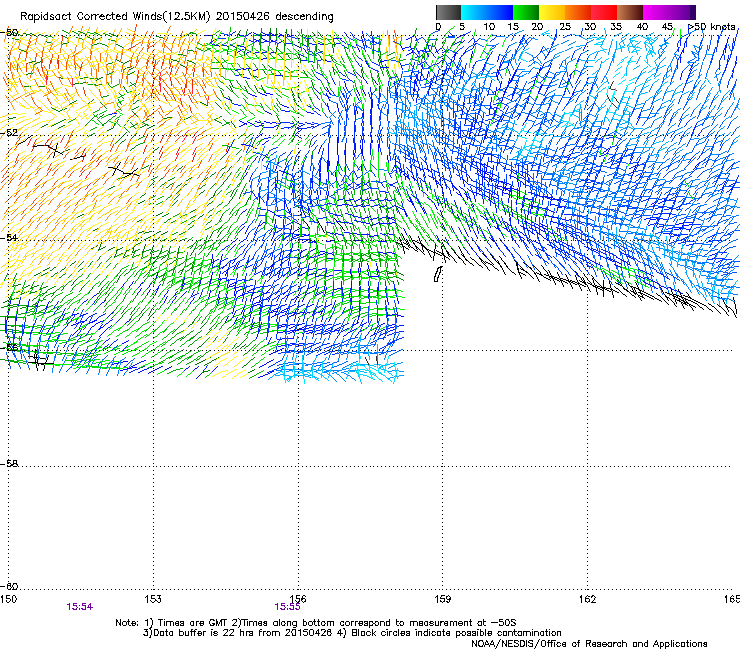The height and width of the screenshot is (650, 740).
Task: Click the -50 latitude axis label
Action: (9, 33)
